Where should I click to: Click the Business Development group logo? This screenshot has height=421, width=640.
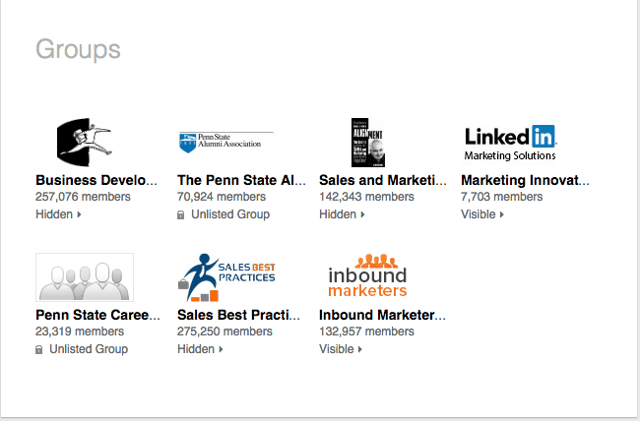pyautogui.click(x=84, y=142)
